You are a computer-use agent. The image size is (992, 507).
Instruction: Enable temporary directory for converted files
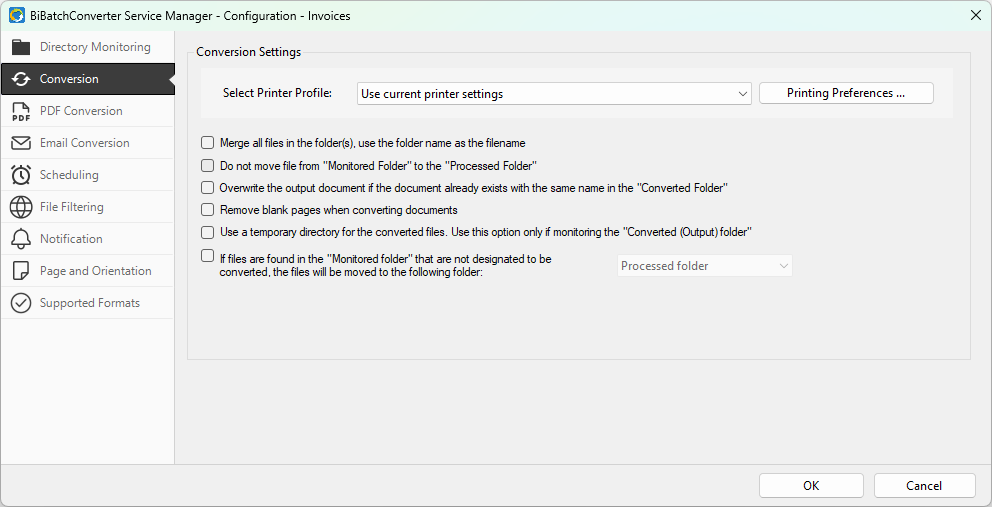point(208,232)
